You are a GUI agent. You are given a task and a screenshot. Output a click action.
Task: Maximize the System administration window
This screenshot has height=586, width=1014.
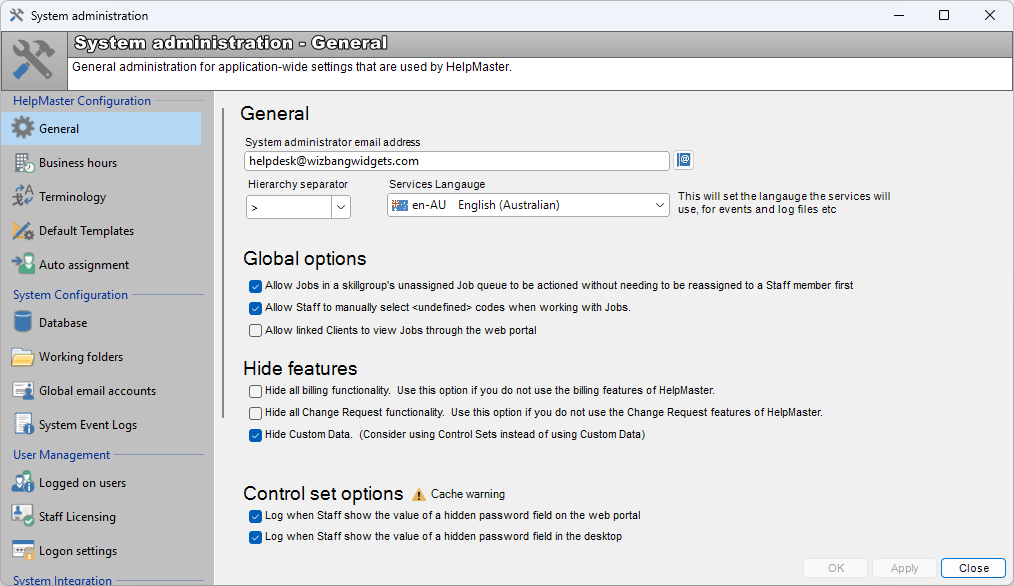944,15
